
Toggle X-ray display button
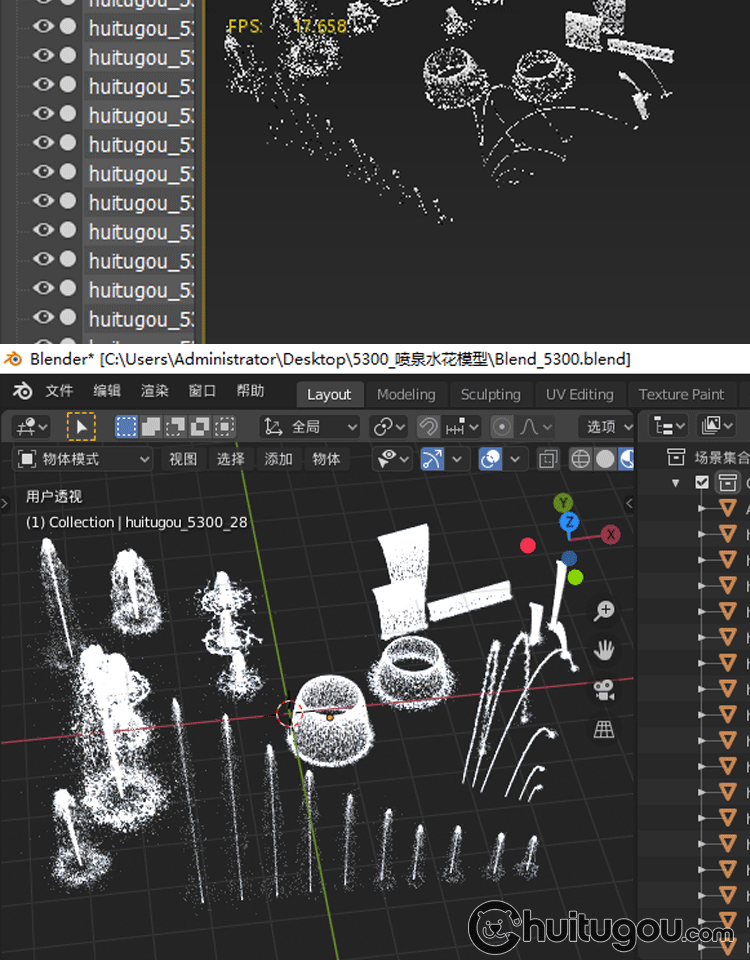coord(547,459)
